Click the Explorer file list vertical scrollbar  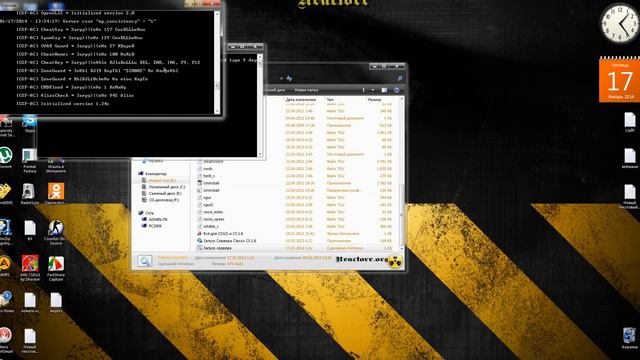click(402, 174)
